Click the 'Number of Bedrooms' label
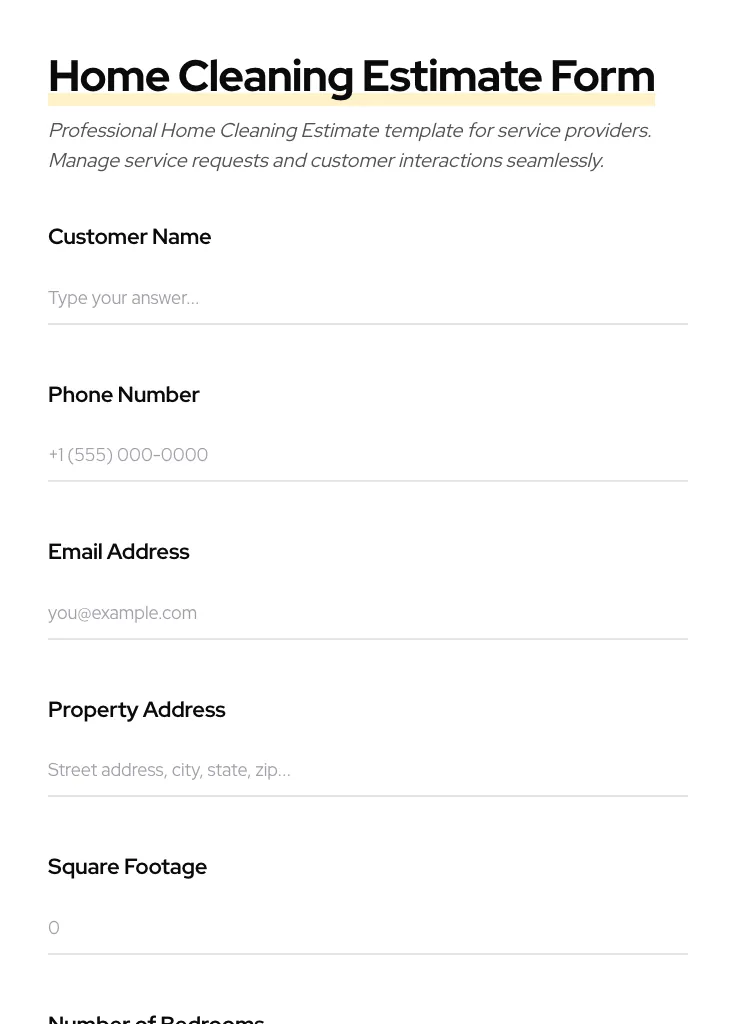 point(156,1018)
